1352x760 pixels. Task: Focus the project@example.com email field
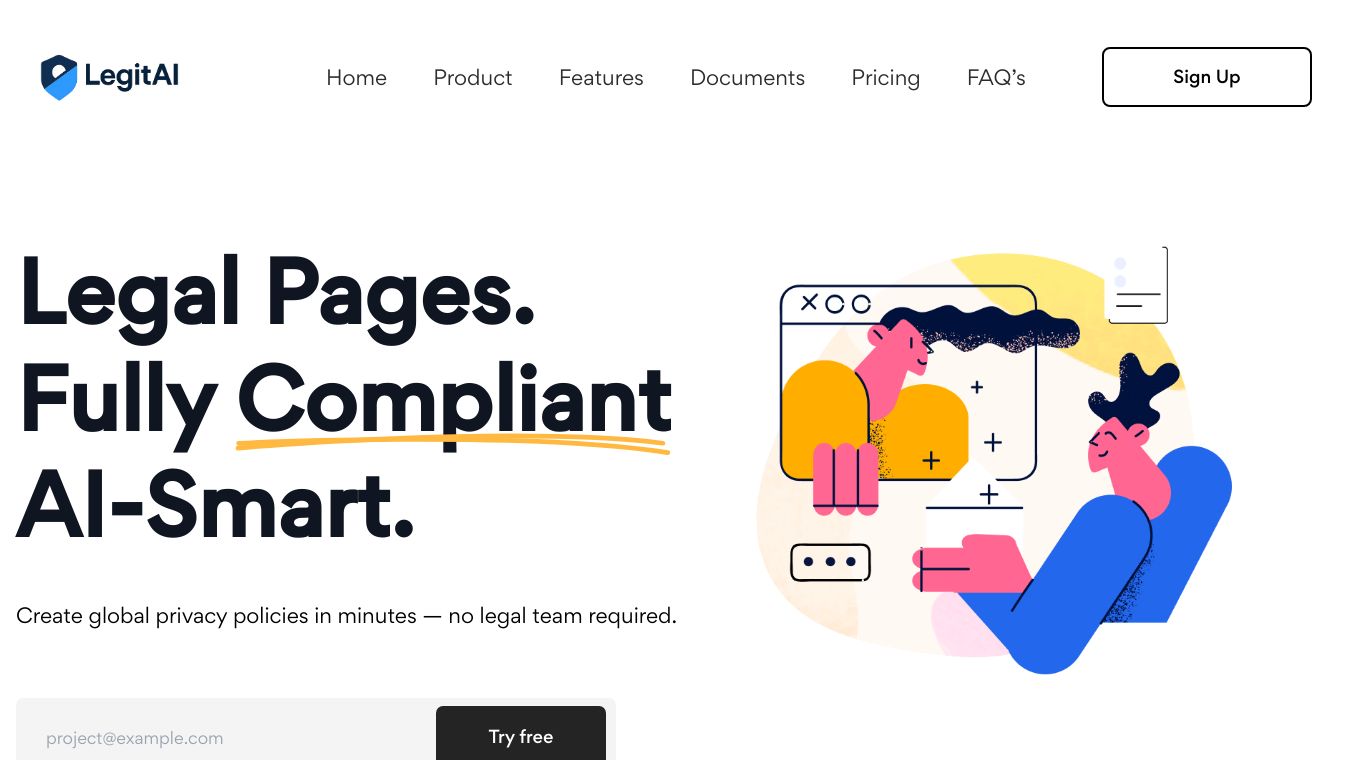point(226,738)
